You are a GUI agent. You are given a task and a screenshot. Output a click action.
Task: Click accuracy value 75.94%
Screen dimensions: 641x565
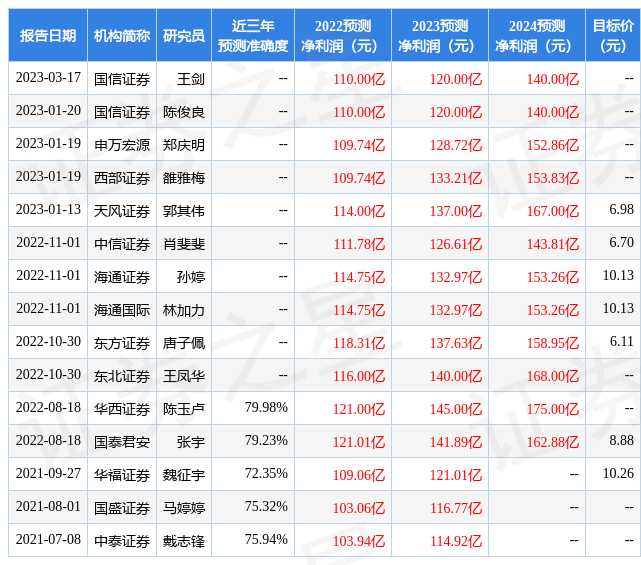tap(266, 540)
